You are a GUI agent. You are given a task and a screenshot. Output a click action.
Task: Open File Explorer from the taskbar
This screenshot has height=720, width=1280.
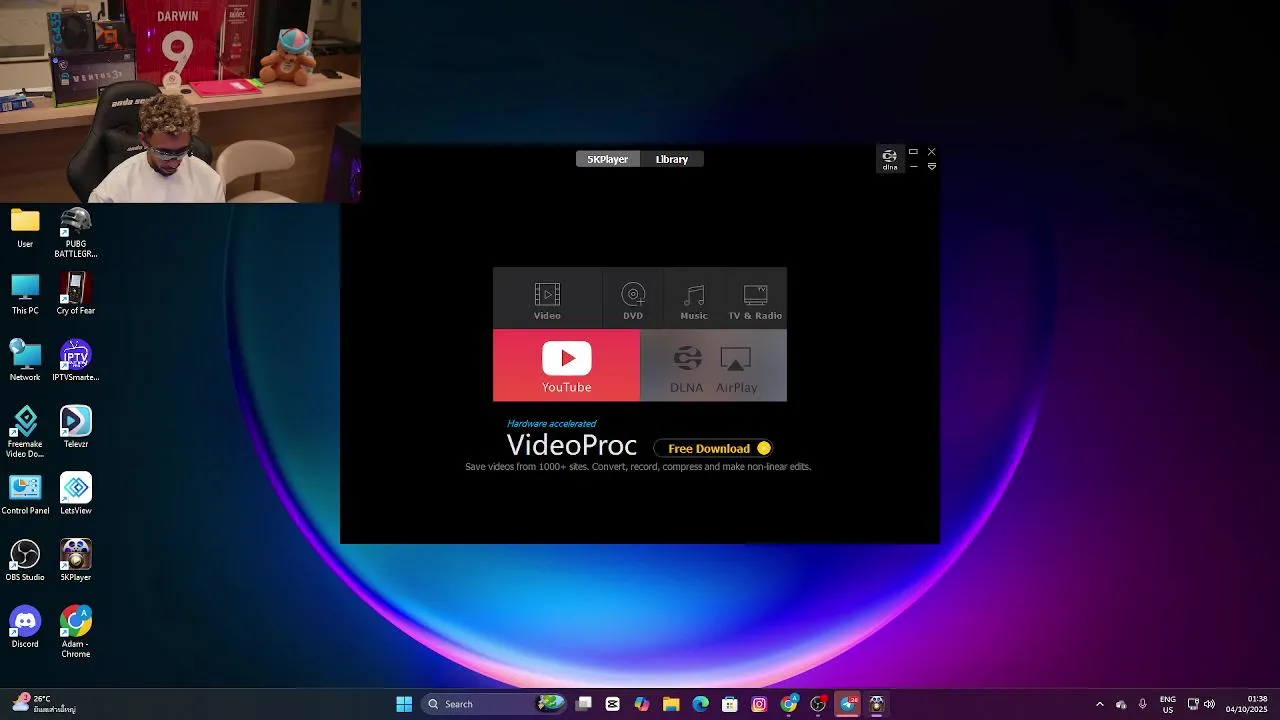point(671,704)
